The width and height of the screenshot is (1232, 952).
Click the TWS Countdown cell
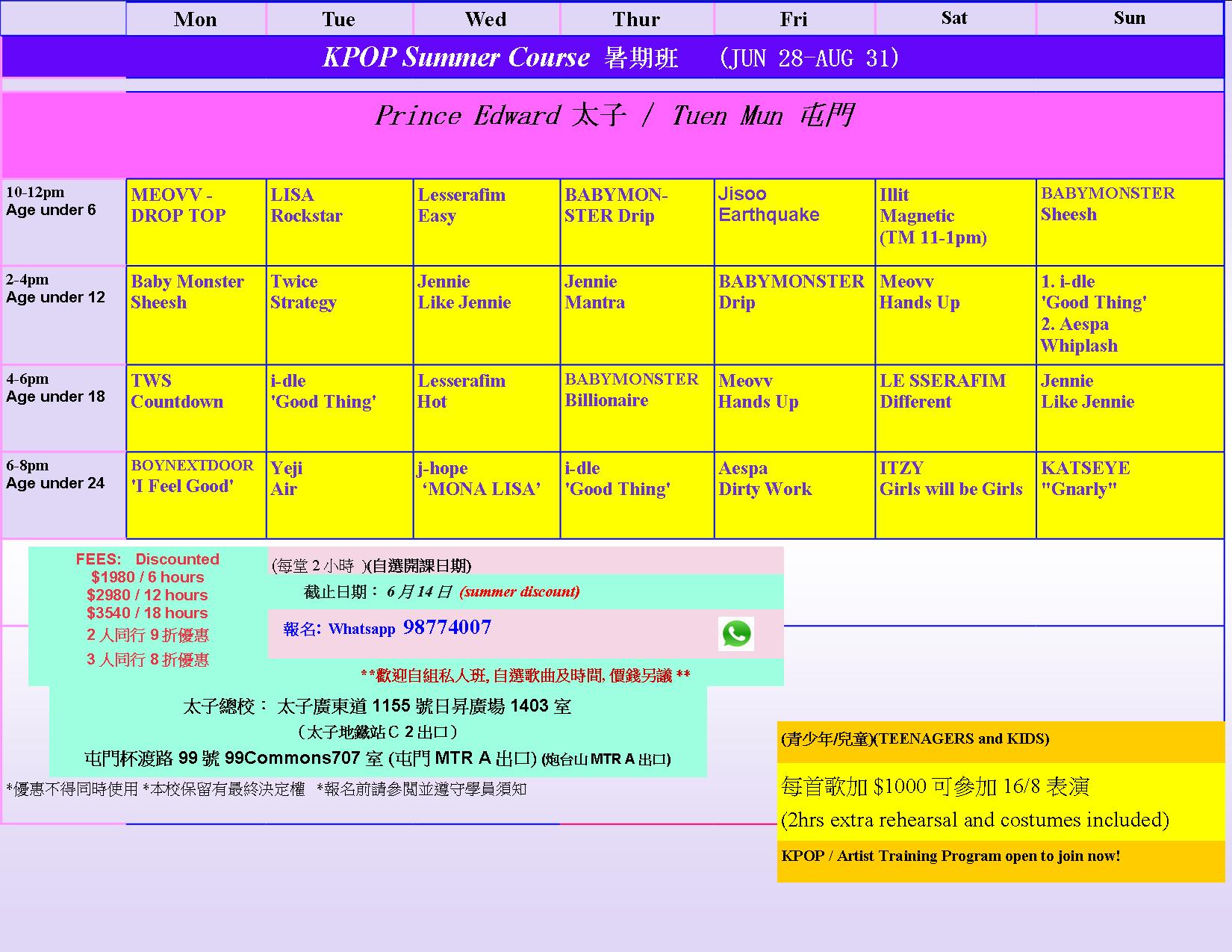(x=196, y=408)
